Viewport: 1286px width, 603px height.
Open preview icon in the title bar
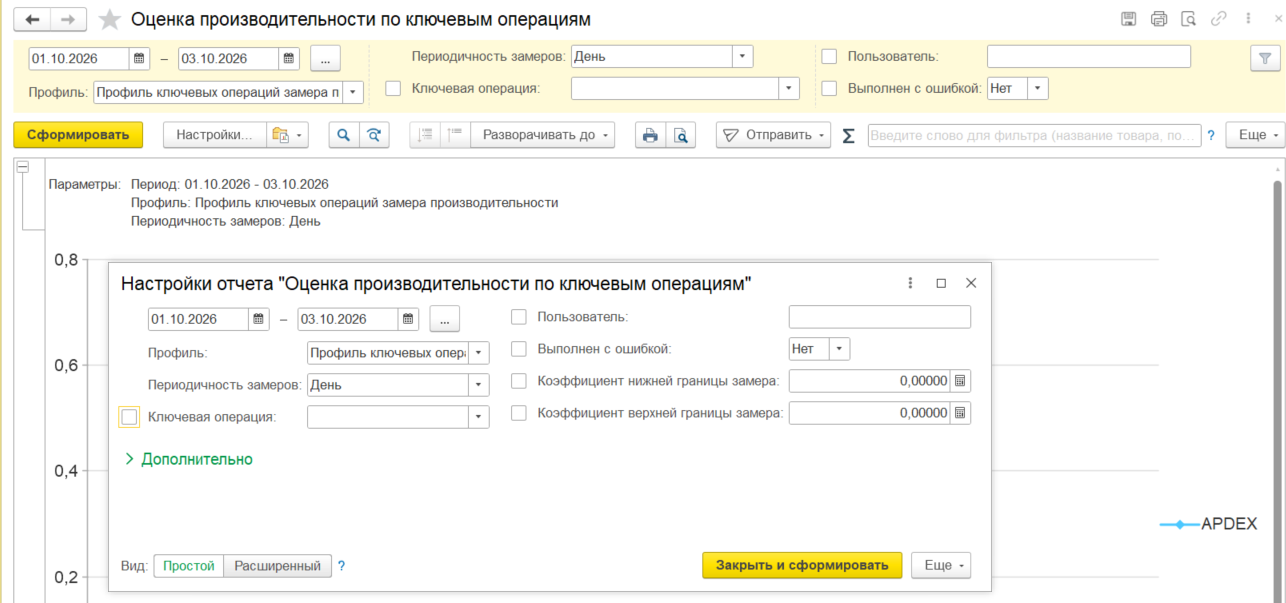pyautogui.click(x=1188, y=19)
